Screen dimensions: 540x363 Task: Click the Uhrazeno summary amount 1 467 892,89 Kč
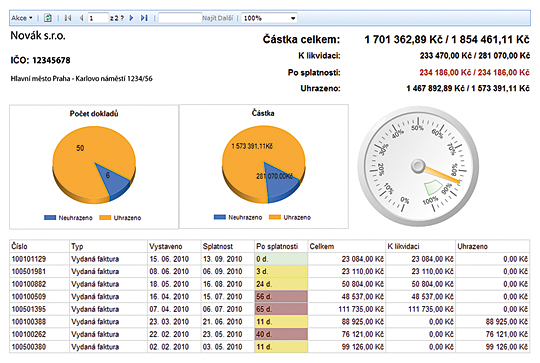(468, 89)
